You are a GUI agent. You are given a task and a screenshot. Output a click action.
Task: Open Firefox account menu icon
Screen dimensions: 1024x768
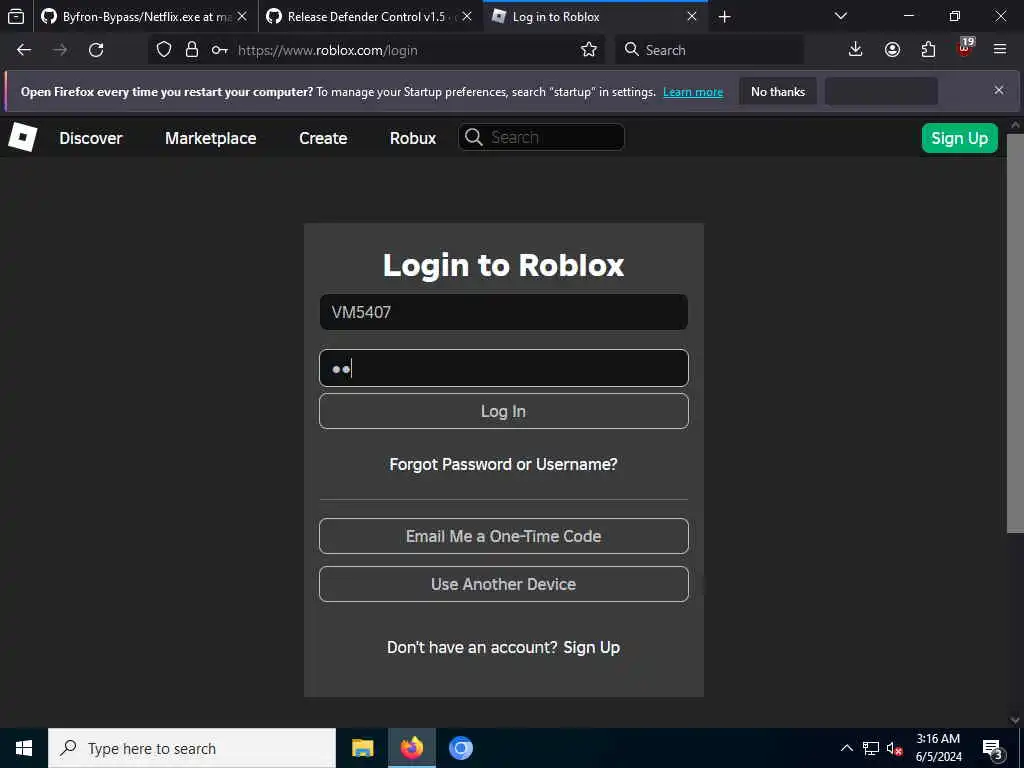pos(892,50)
